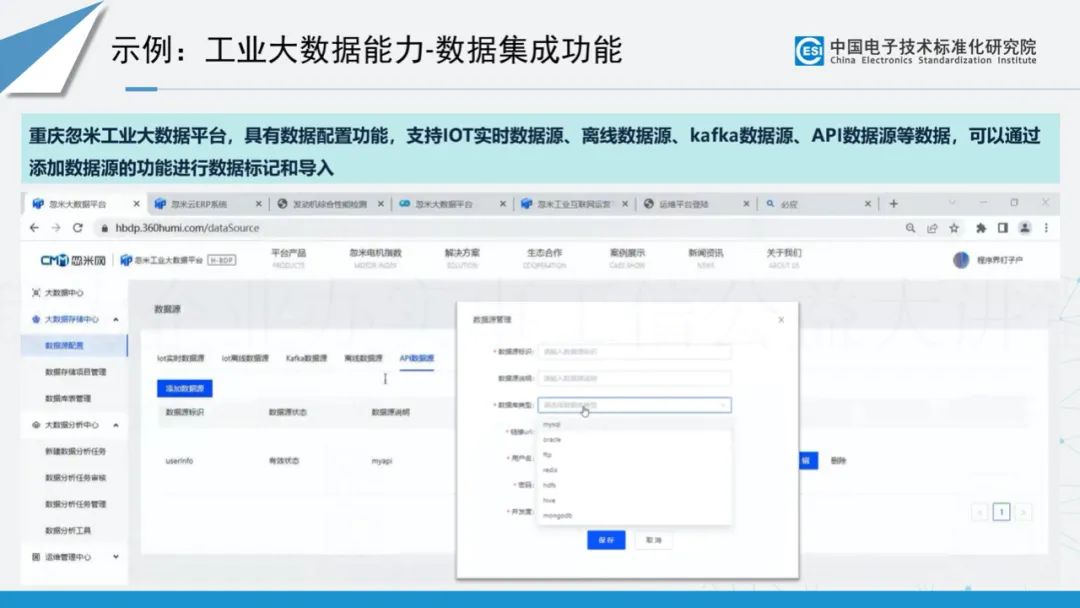This screenshot has height=608, width=1080.
Task: Click the browser profile avatar icon
Action: pos(1025,228)
